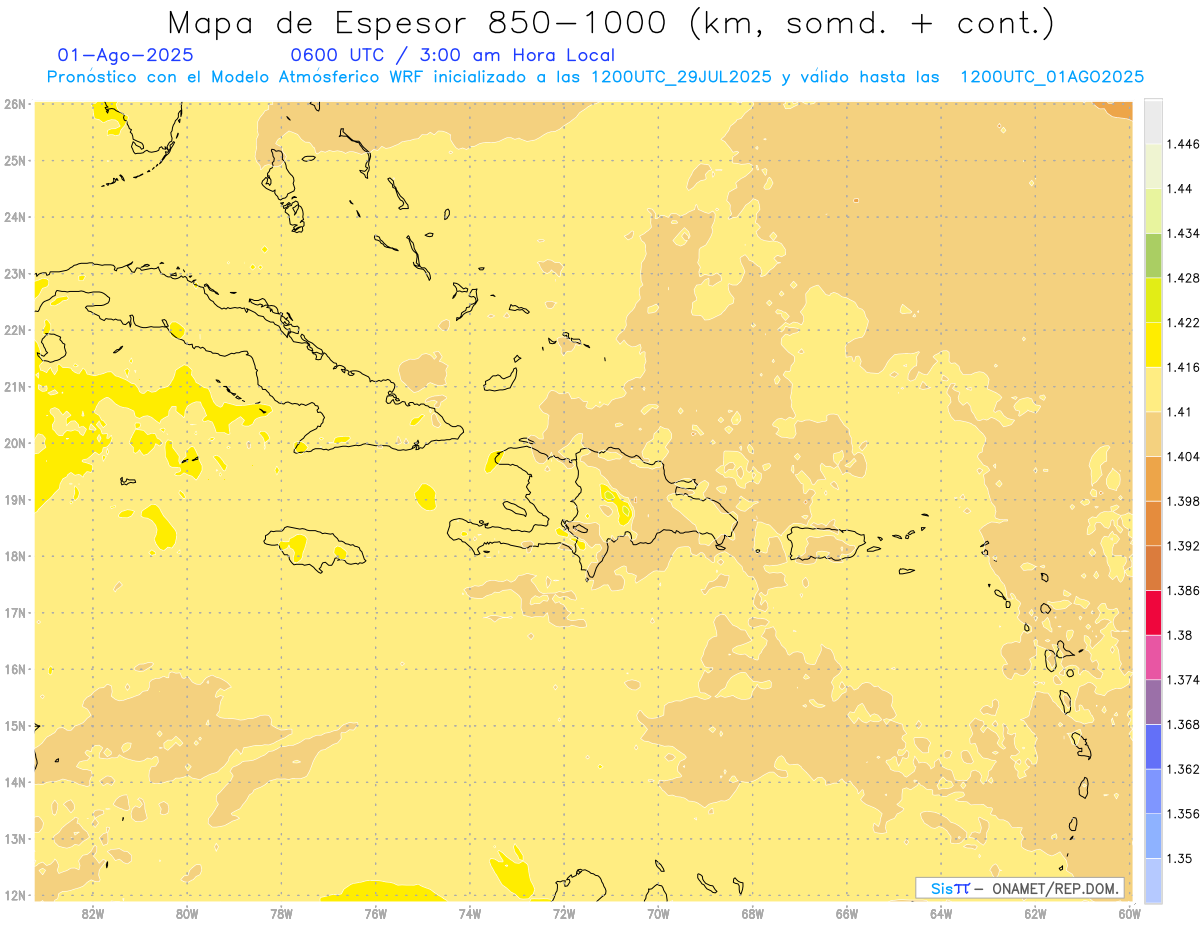Click the 80W longitude label
The width and height of the screenshot is (1200, 927).
(x=186, y=913)
